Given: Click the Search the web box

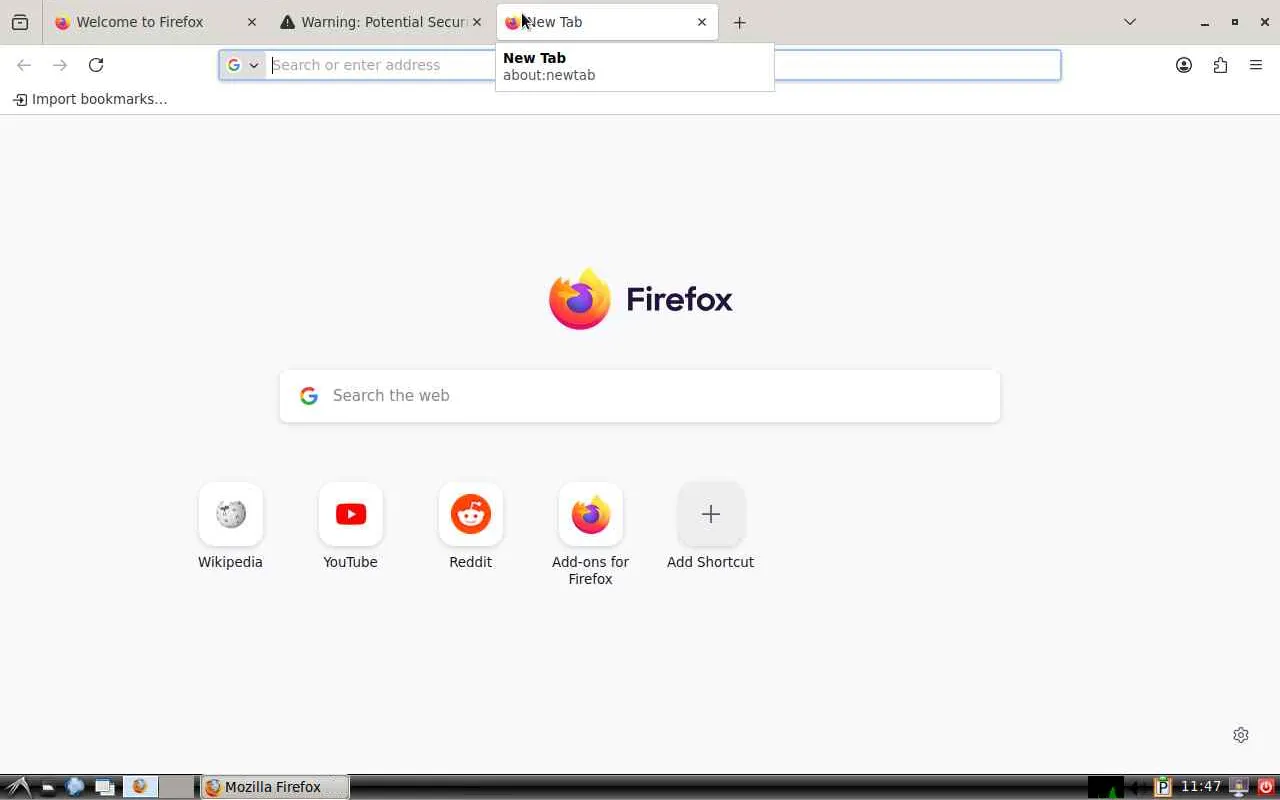Looking at the screenshot, I should click(640, 396).
